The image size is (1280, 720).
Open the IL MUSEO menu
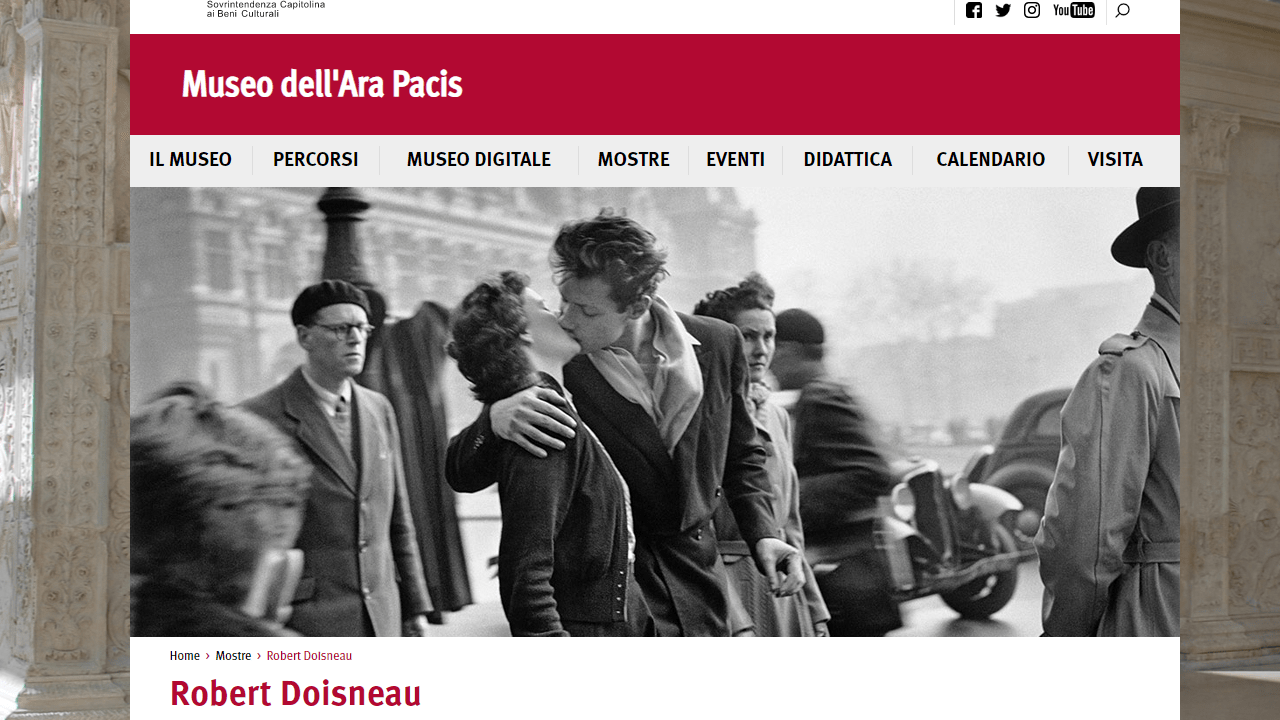190,160
